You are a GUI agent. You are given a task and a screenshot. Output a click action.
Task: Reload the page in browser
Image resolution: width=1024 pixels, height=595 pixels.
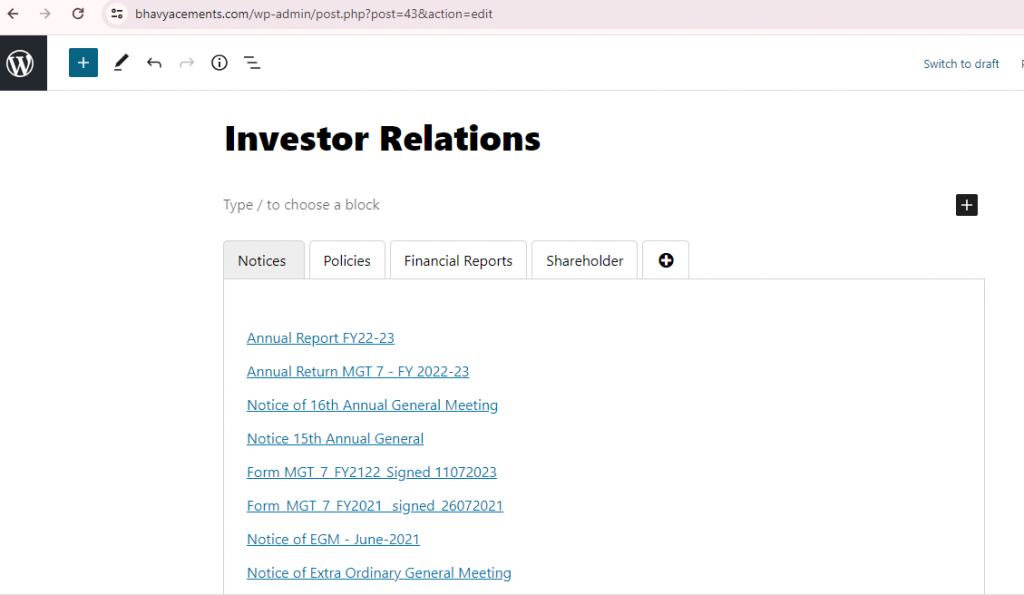(78, 14)
